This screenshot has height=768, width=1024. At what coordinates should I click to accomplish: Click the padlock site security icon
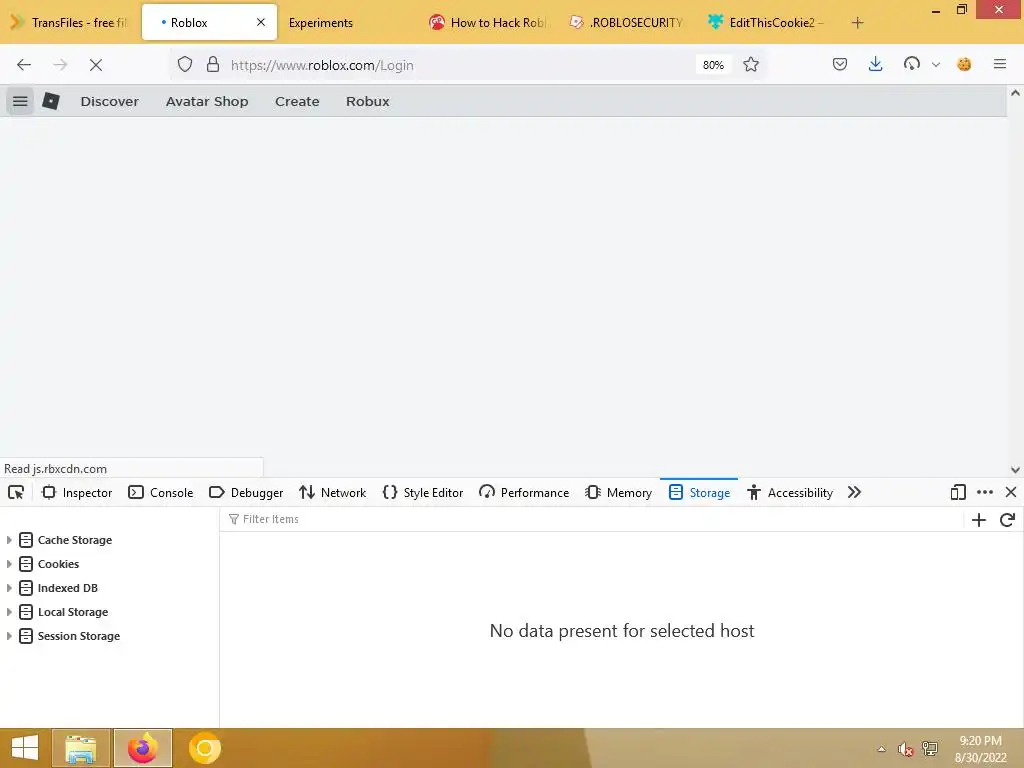213,64
